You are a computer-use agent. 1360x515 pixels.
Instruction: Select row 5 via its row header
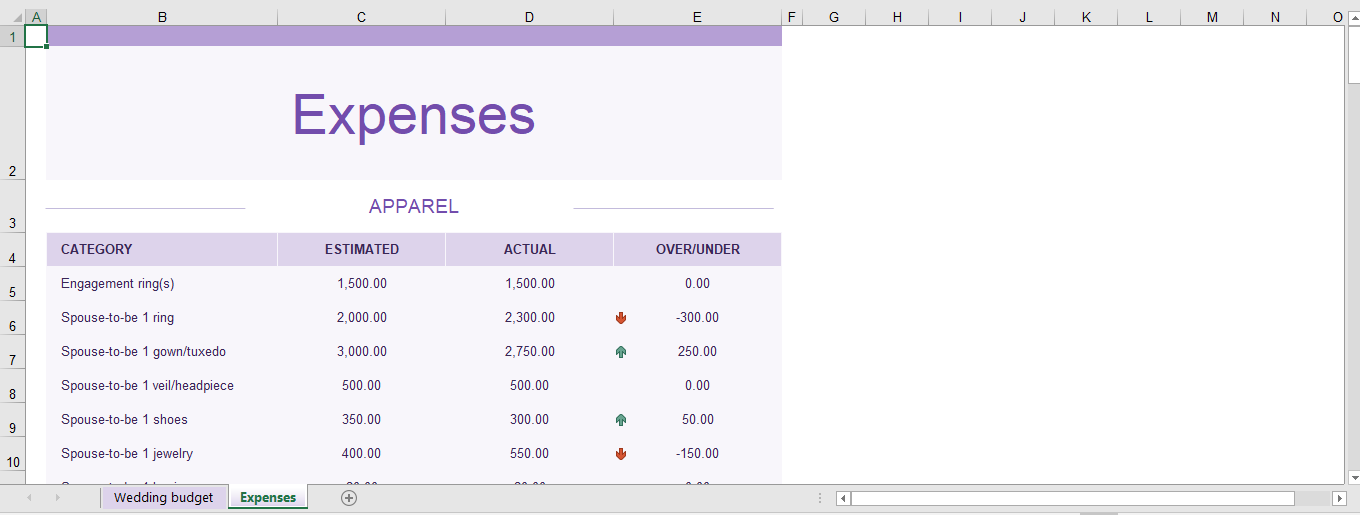(12, 291)
